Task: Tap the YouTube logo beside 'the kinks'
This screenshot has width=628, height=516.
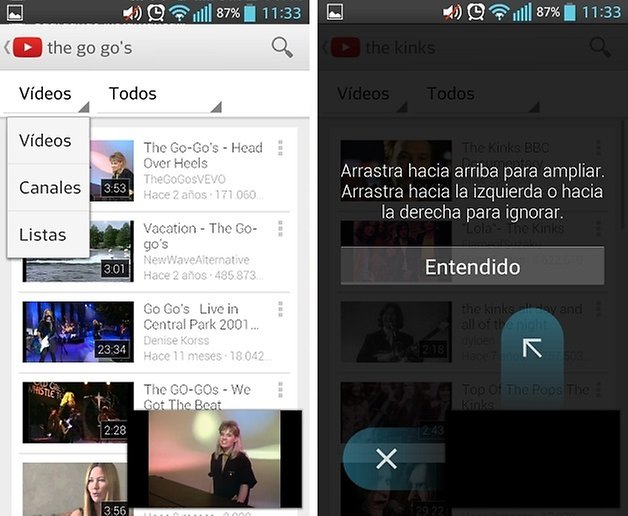Action: point(346,47)
